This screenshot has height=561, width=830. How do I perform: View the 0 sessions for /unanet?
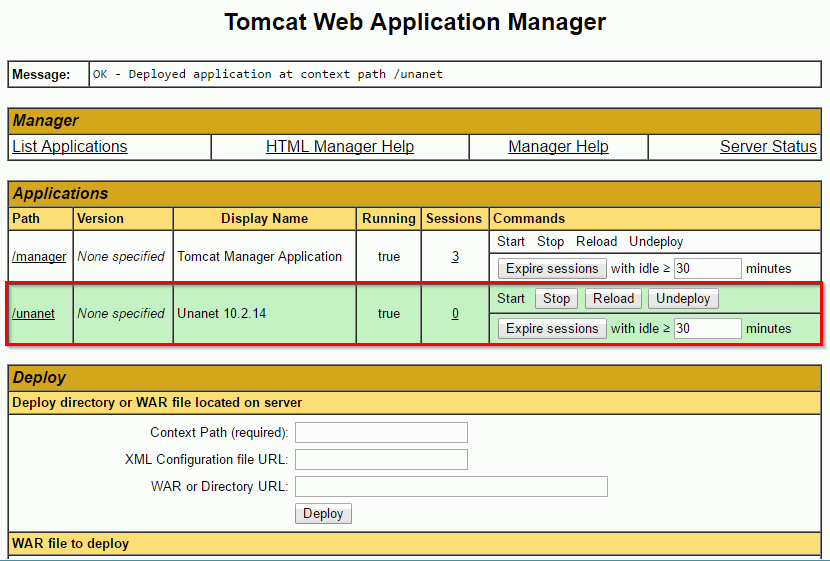click(x=455, y=314)
